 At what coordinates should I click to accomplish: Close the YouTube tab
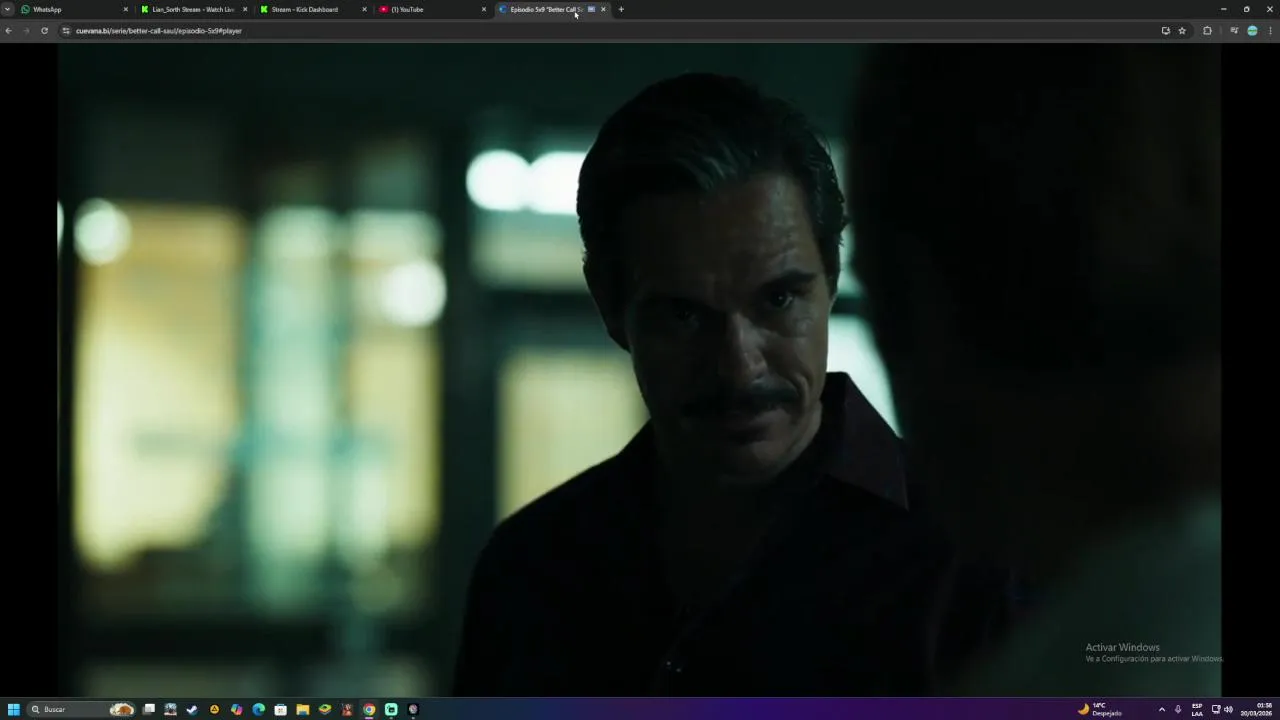tap(484, 9)
